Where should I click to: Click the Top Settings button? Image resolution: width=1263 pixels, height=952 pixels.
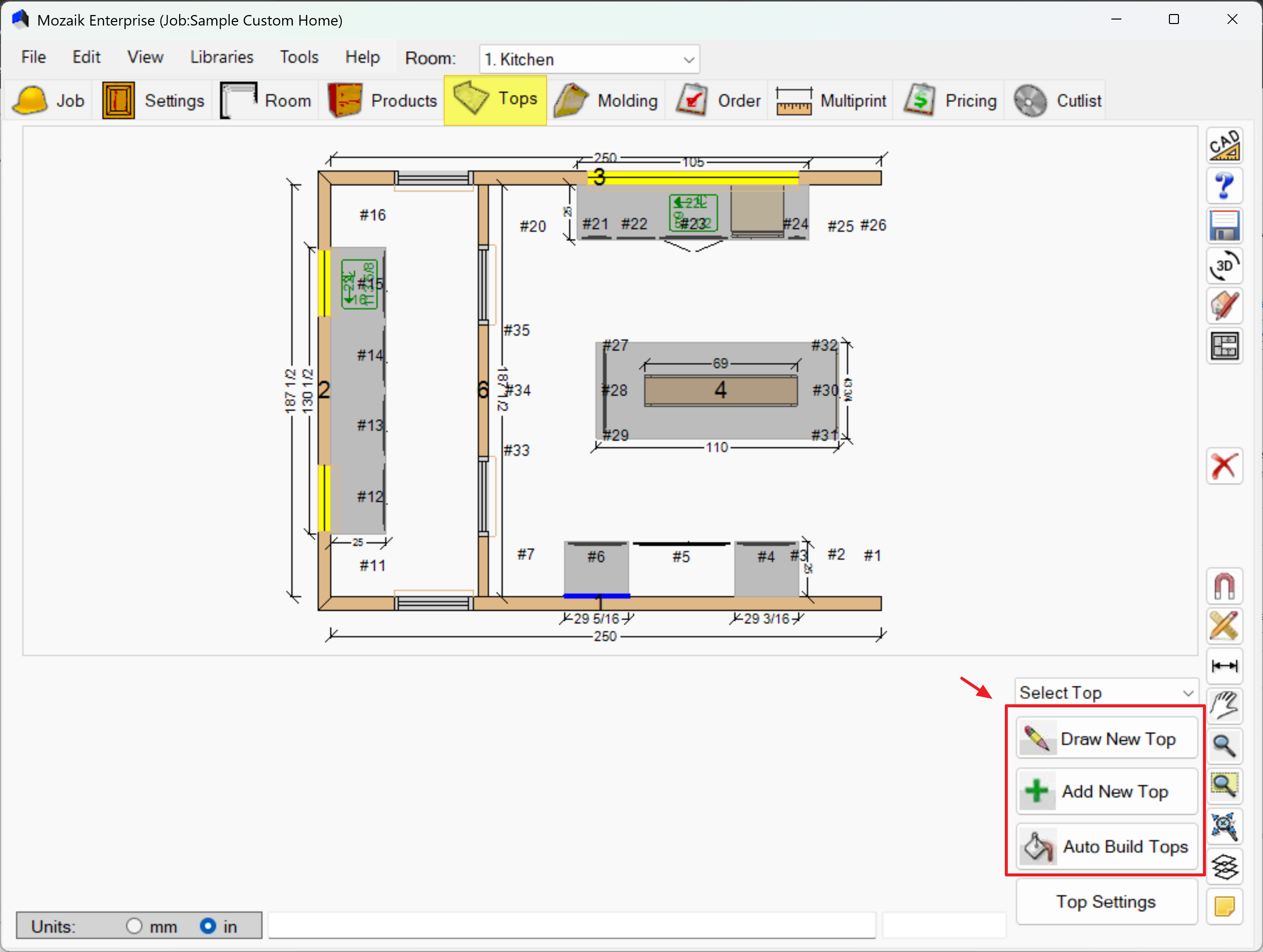[x=1106, y=902]
